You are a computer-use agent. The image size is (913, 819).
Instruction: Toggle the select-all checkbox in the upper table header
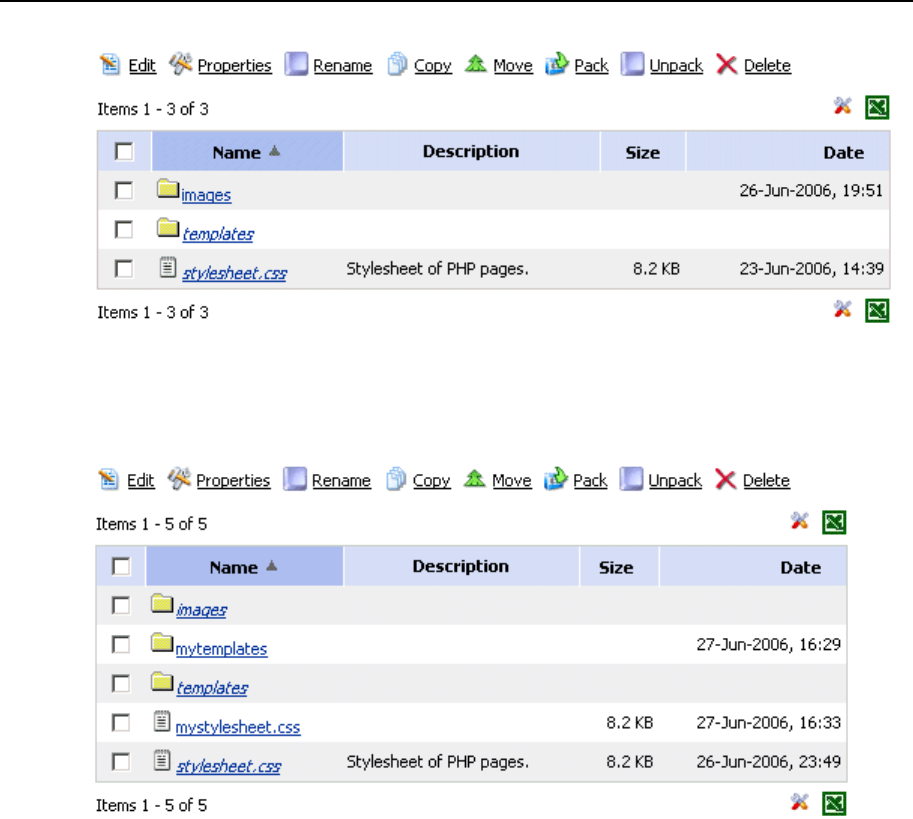click(124, 152)
